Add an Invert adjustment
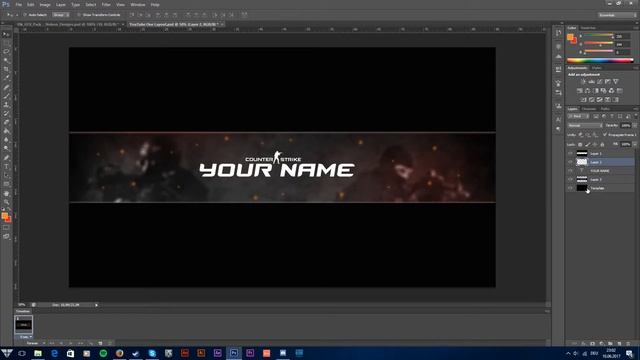 583,100
